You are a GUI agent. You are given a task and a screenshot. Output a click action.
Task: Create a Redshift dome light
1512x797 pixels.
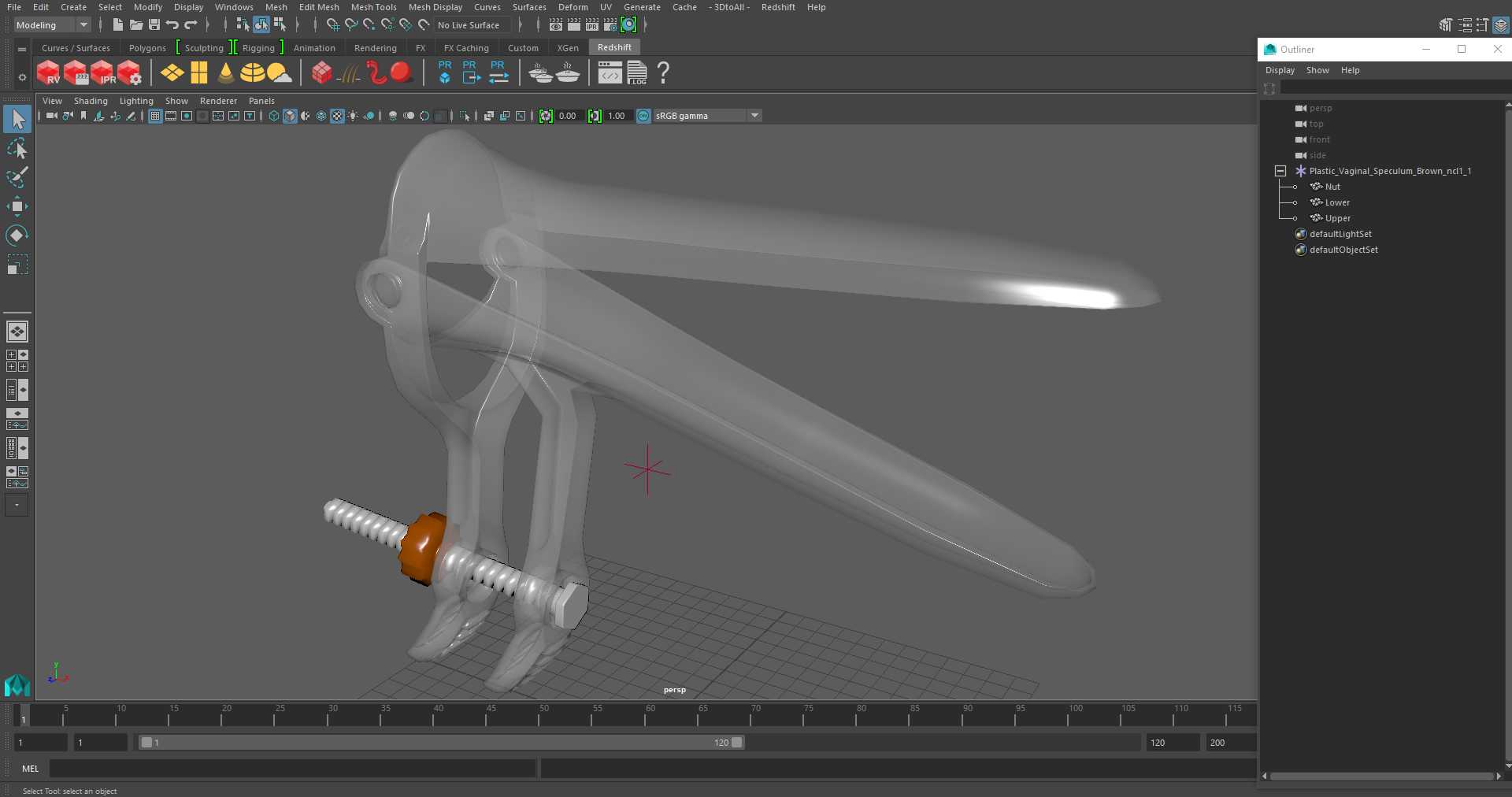coord(253,73)
